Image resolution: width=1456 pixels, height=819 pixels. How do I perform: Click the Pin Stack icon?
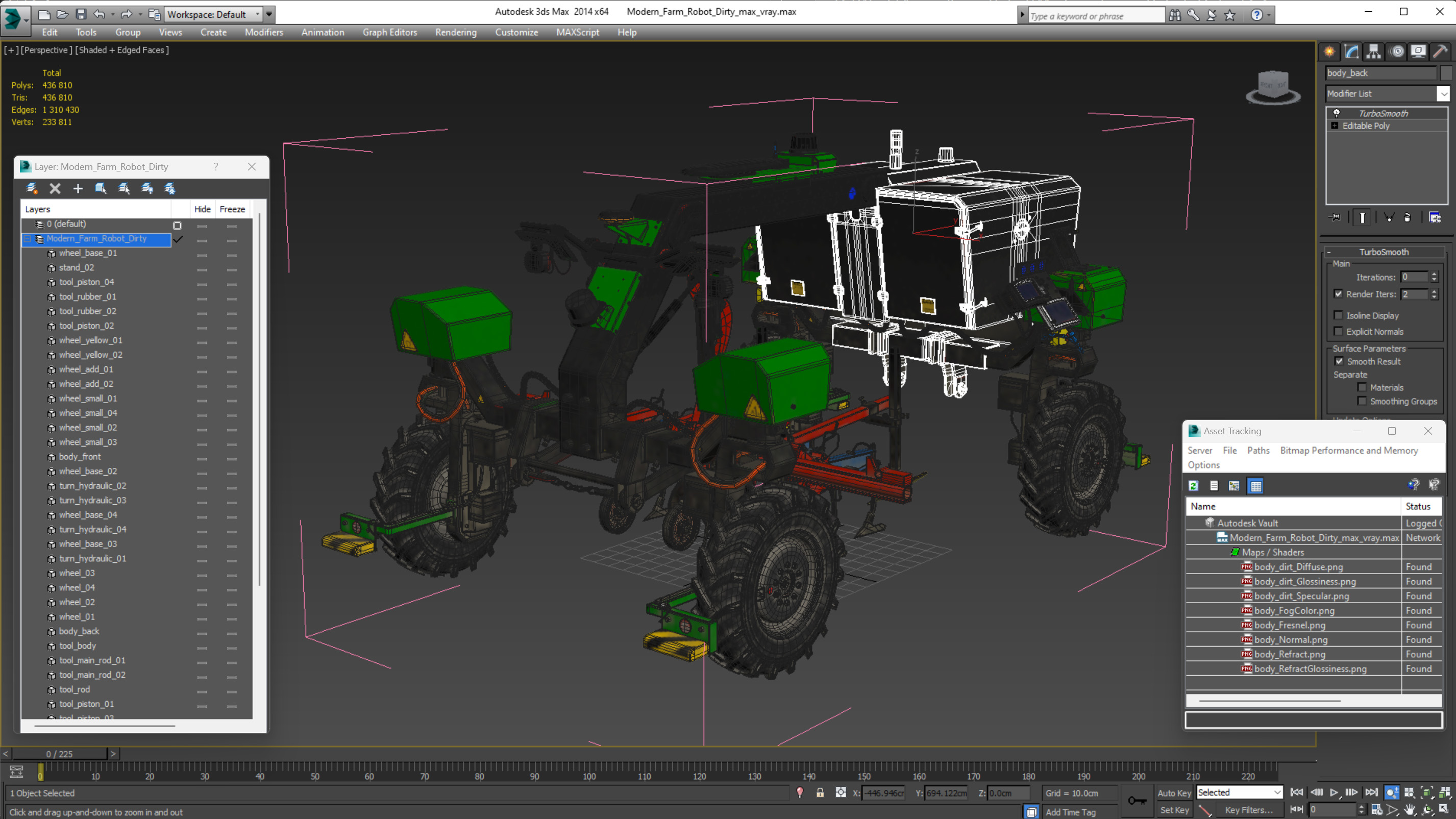click(x=1336, y=217)
